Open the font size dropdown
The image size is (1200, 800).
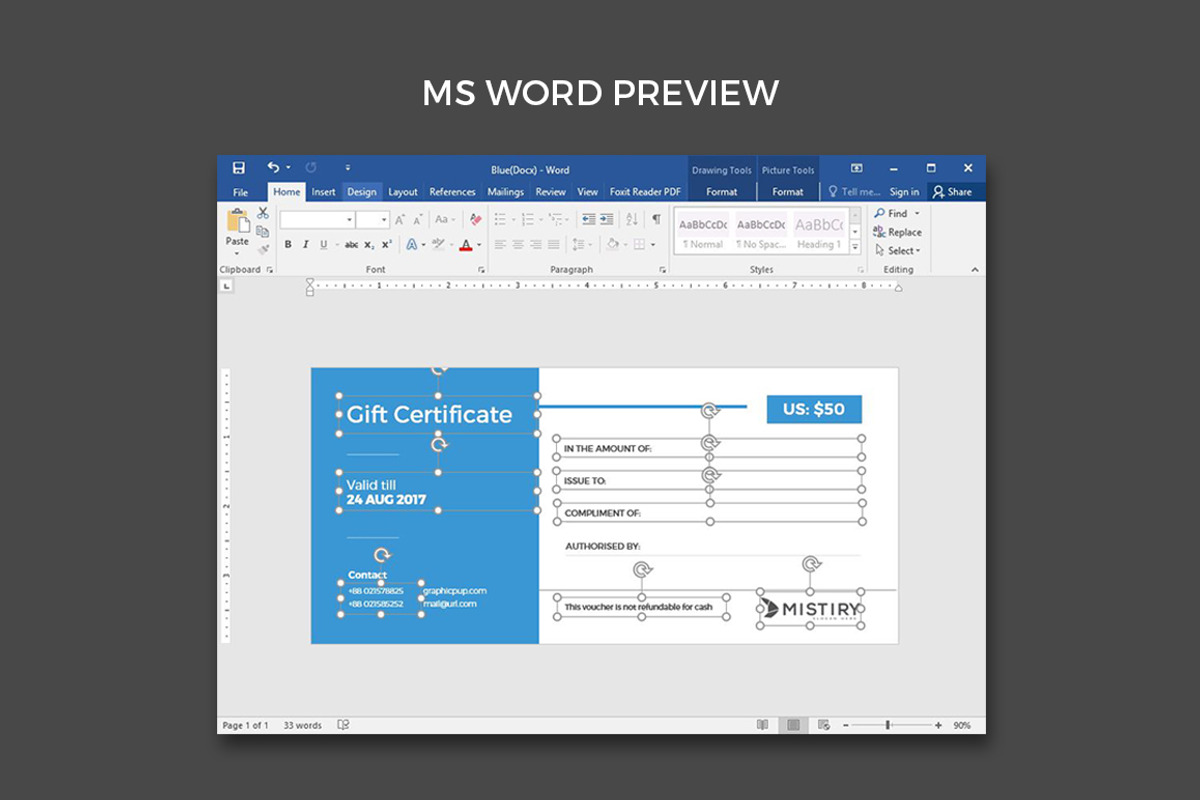(x=384, y=219)
